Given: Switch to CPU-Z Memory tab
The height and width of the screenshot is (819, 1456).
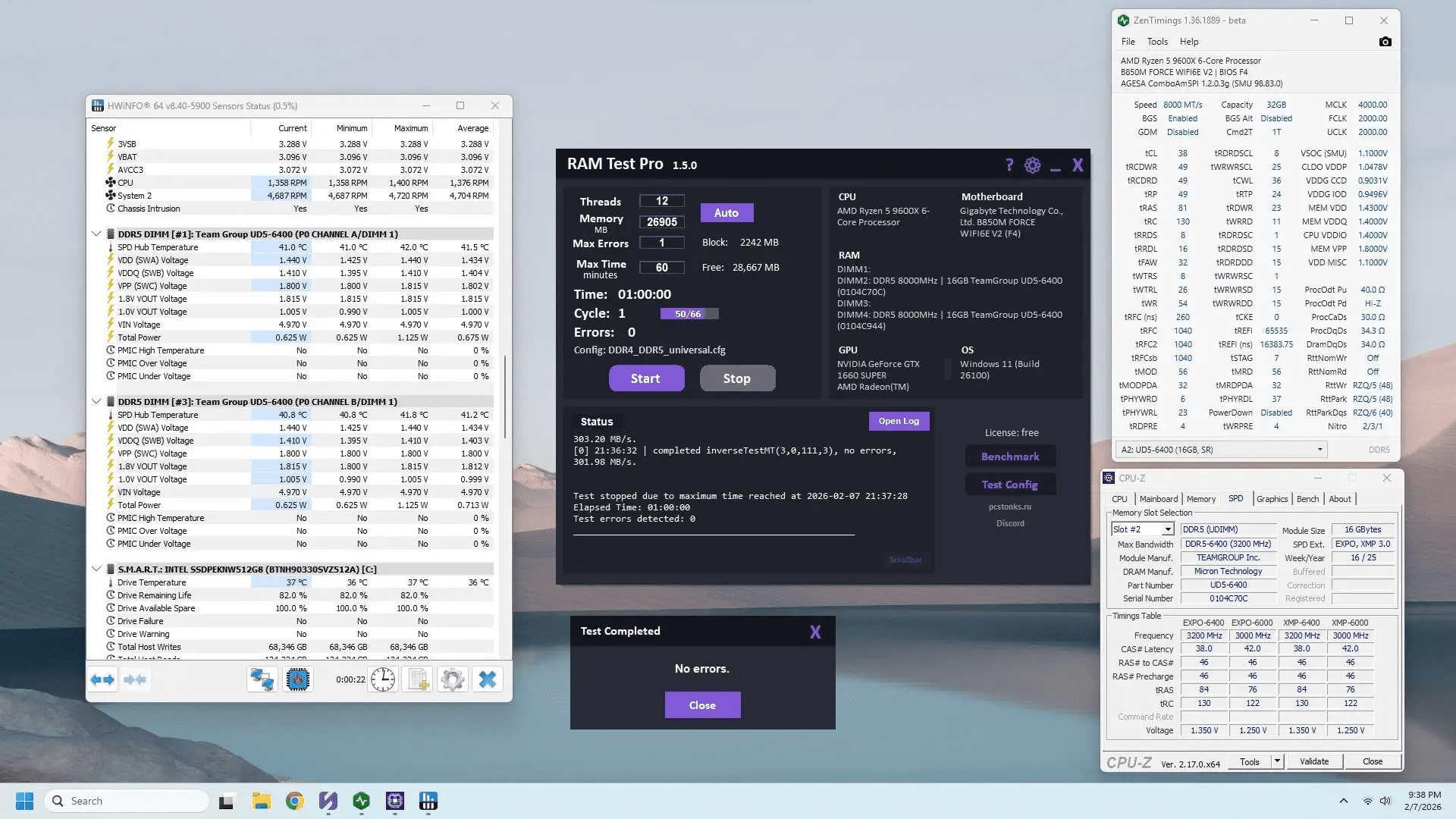Looking at the screenshot, I should point(1200,499).
